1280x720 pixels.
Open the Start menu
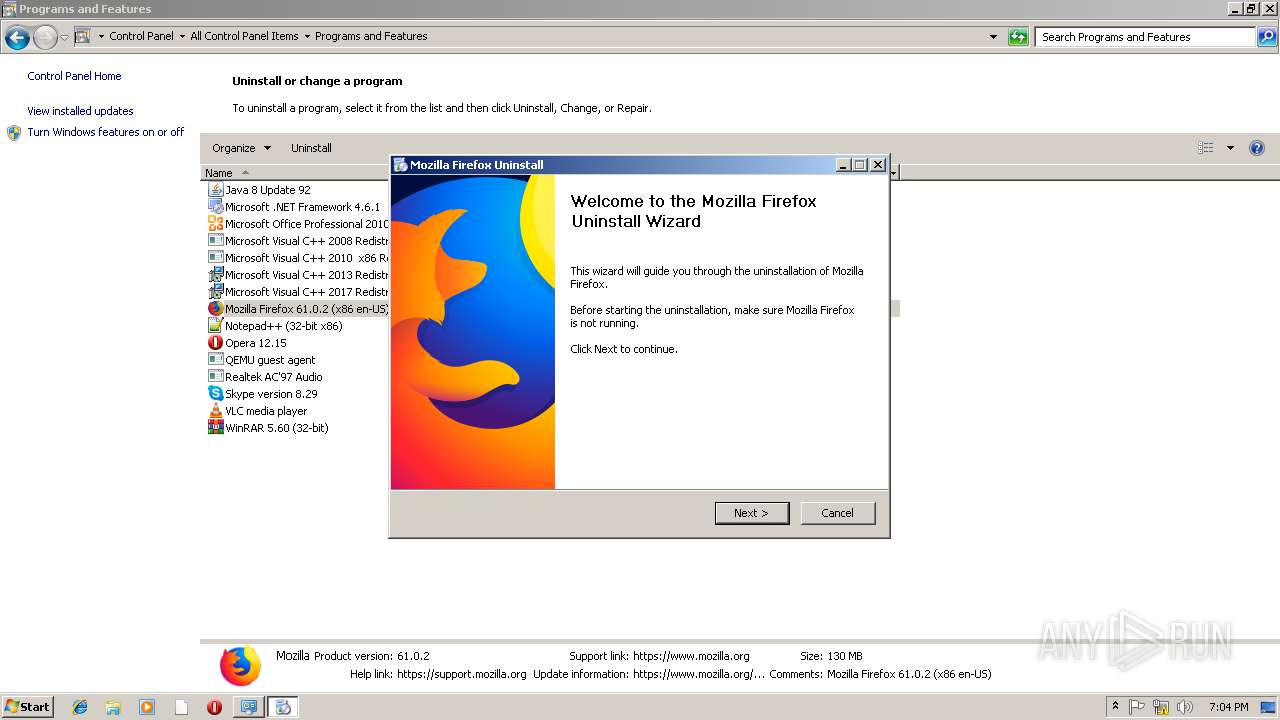click(x=27, y=707)
